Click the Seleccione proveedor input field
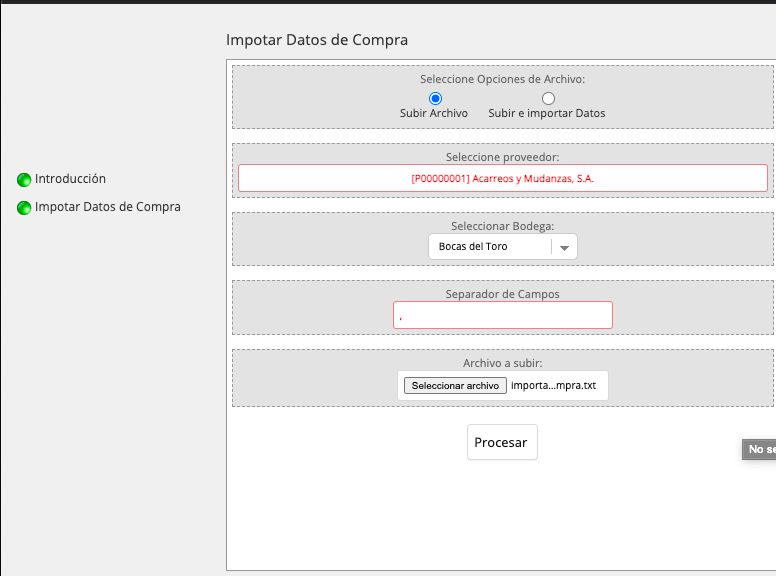The image size is (776, 576). 503,178
